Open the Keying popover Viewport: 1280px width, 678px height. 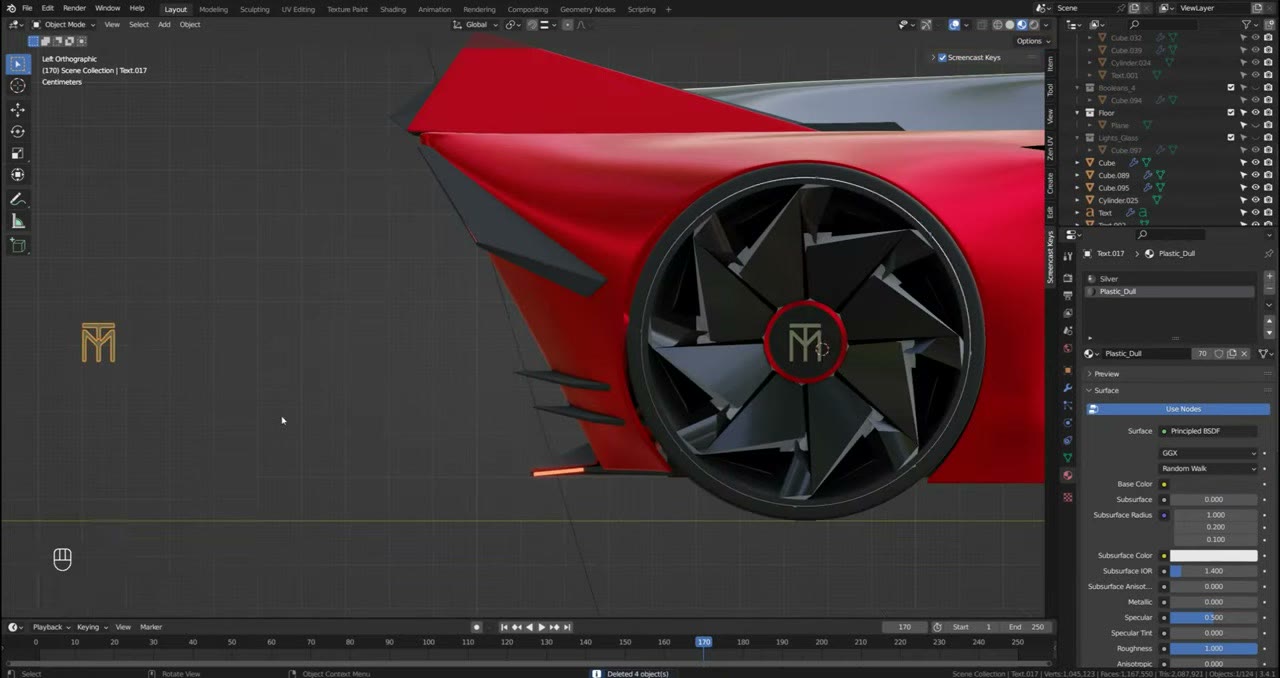pos(91,627)
